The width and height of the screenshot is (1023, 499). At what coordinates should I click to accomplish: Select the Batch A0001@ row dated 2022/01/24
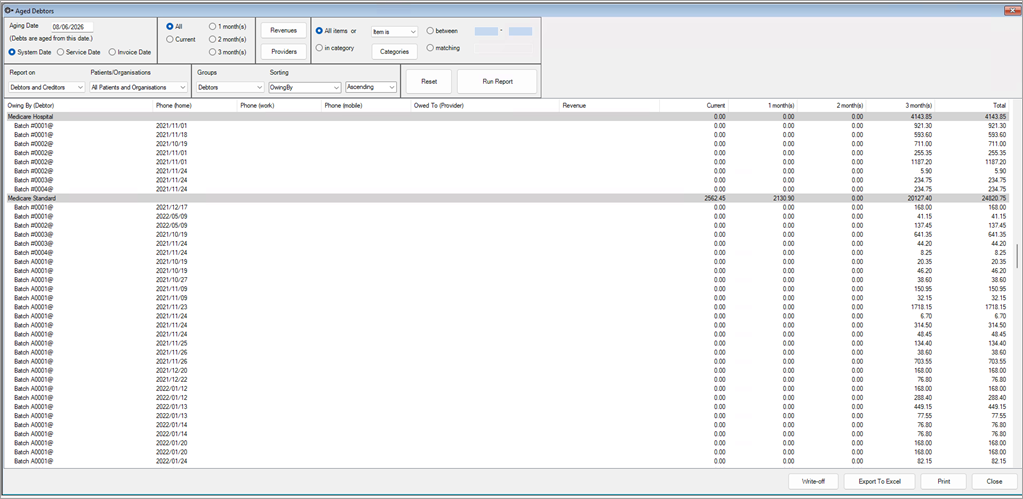508,461
